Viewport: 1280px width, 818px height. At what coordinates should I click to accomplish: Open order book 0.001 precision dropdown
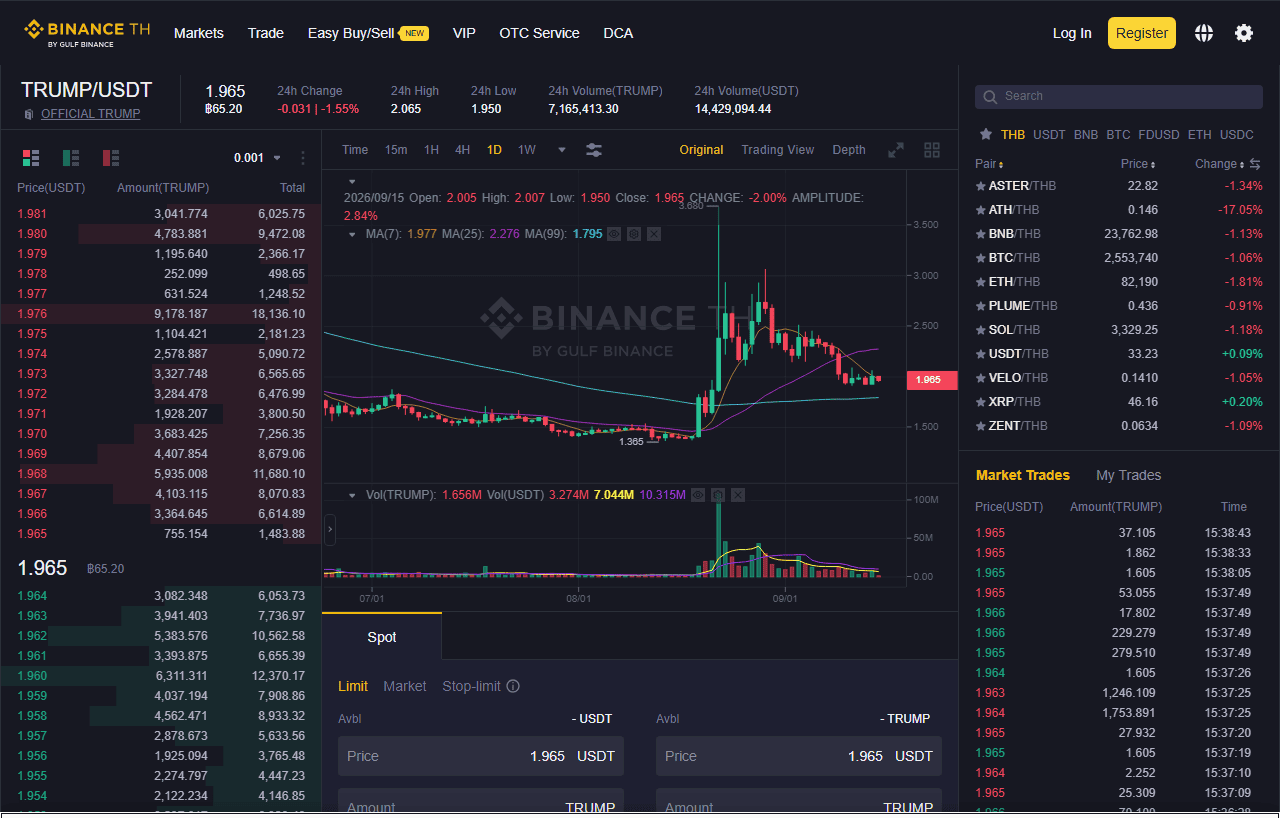coord(257,158)
